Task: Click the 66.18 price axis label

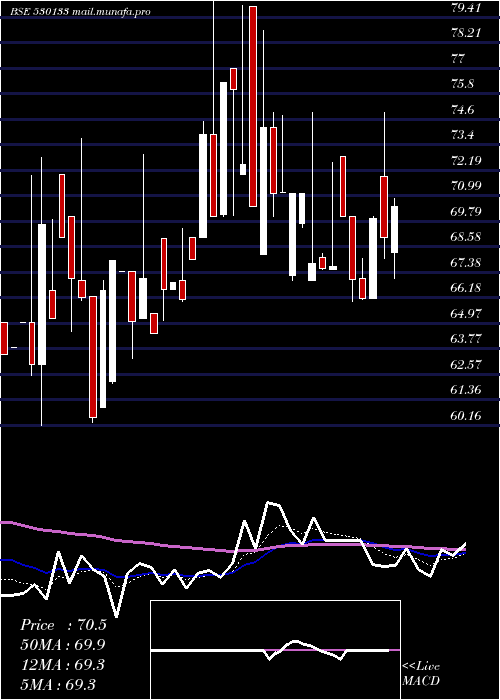Action: tap(466, 288)
